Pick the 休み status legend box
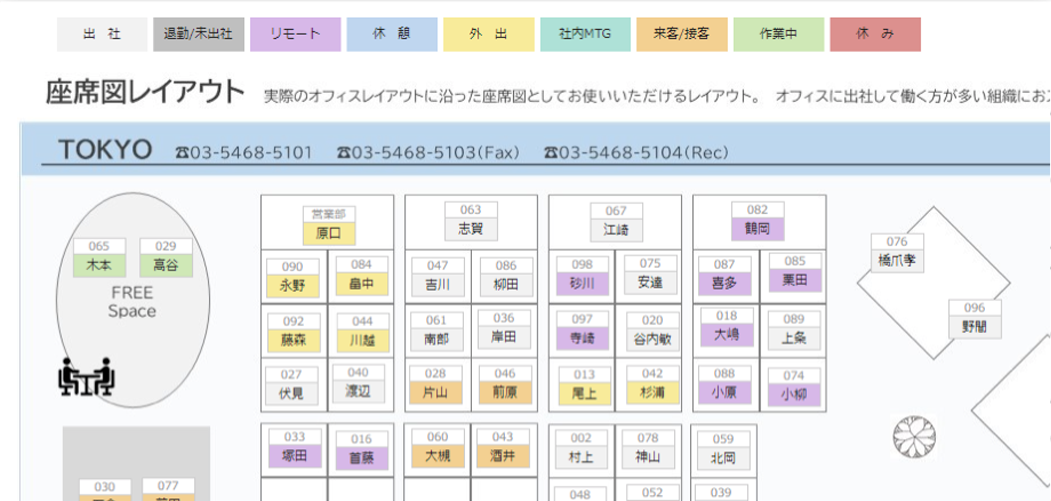1051x501 pixels. (875, 34)
